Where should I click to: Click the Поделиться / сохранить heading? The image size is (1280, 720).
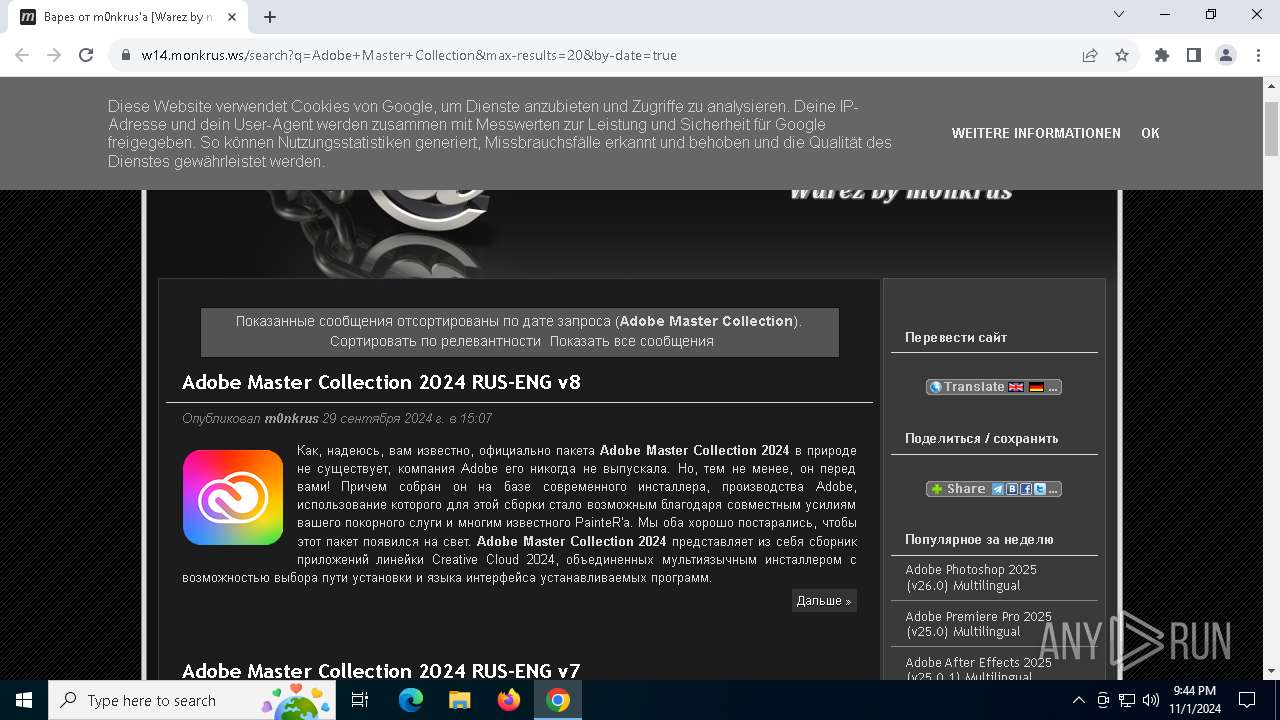[x=981, y=438]
